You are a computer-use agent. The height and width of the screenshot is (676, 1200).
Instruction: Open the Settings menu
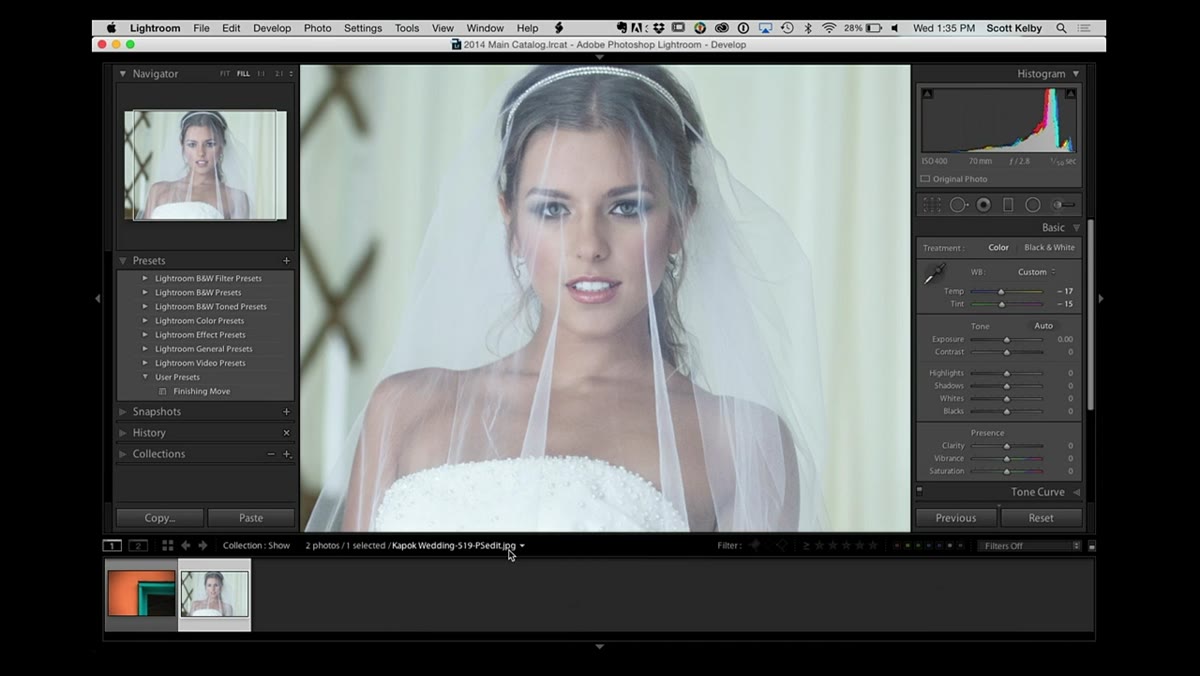(363, 28)
